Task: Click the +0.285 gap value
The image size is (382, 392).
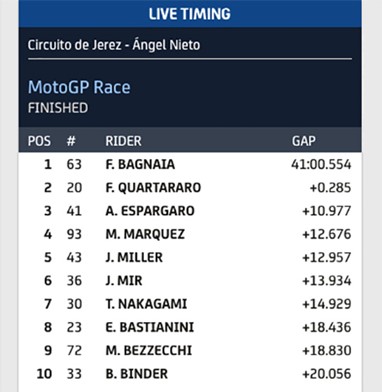Action: 330,187
